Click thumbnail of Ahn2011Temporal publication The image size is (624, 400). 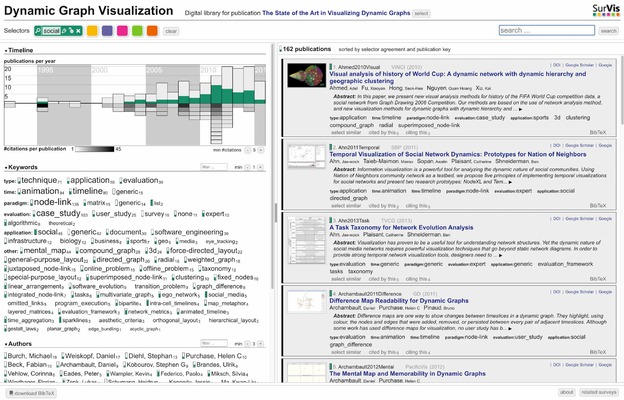pyautogui.click(x=306, y=156)
